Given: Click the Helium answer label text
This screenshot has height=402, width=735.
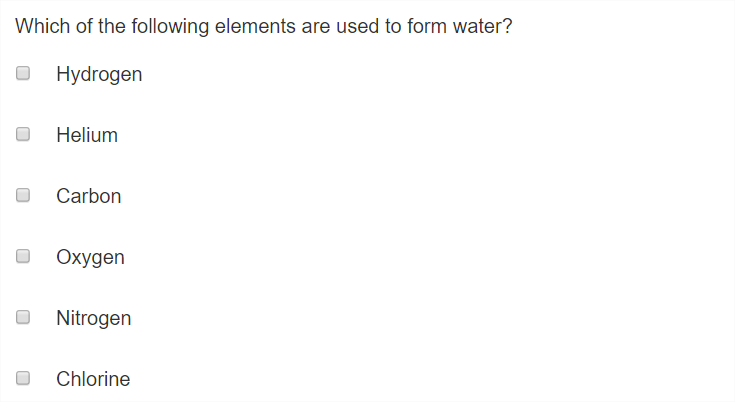Looking at the screenshot, I should pos(87,135).
